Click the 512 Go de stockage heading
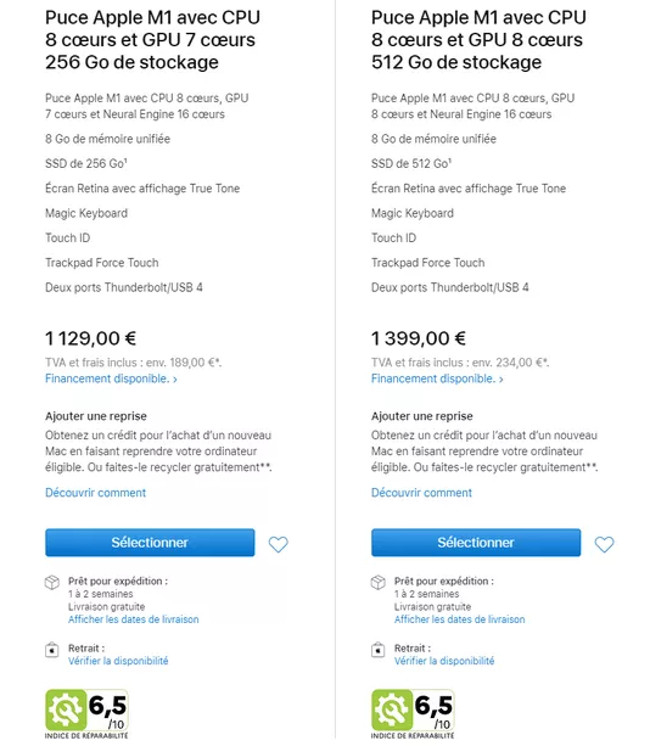 click(x=478, y=40)
